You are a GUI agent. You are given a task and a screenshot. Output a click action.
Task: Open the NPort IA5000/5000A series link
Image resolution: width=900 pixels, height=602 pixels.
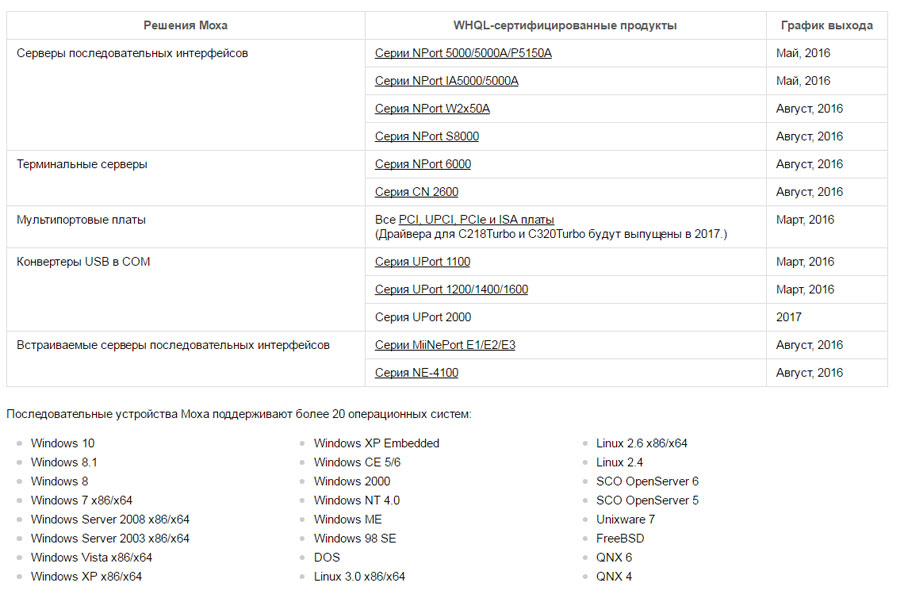point(446,81)
